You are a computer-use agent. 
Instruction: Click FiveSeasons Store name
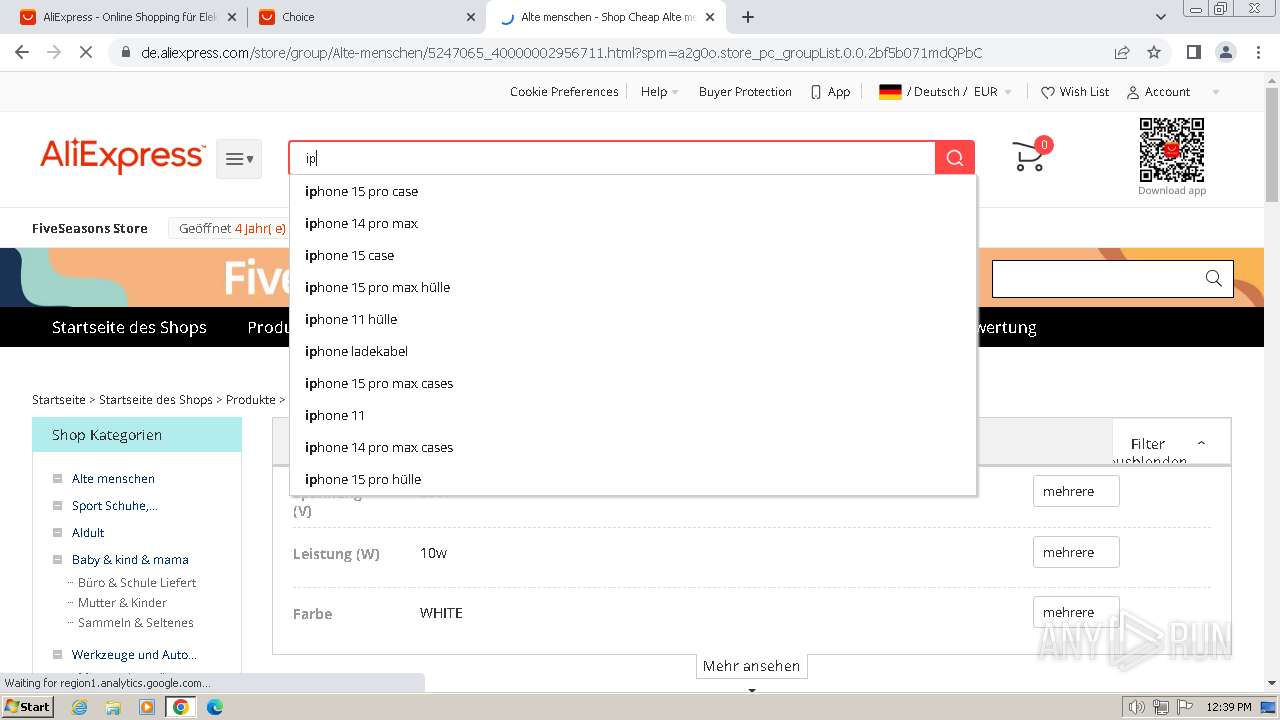pyautogui.click(x=90, y=228)
